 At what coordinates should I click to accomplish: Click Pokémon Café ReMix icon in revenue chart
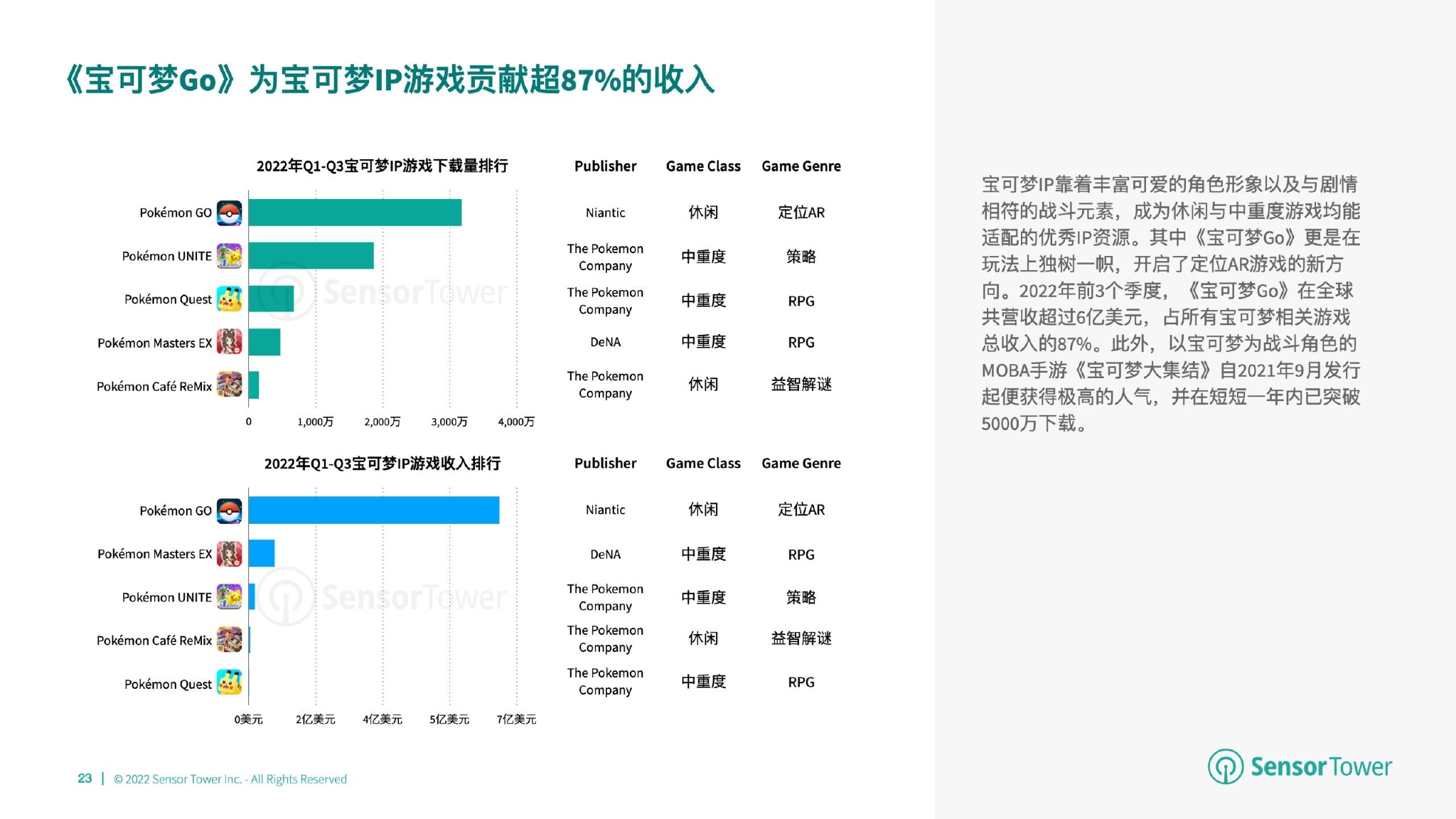229,640
